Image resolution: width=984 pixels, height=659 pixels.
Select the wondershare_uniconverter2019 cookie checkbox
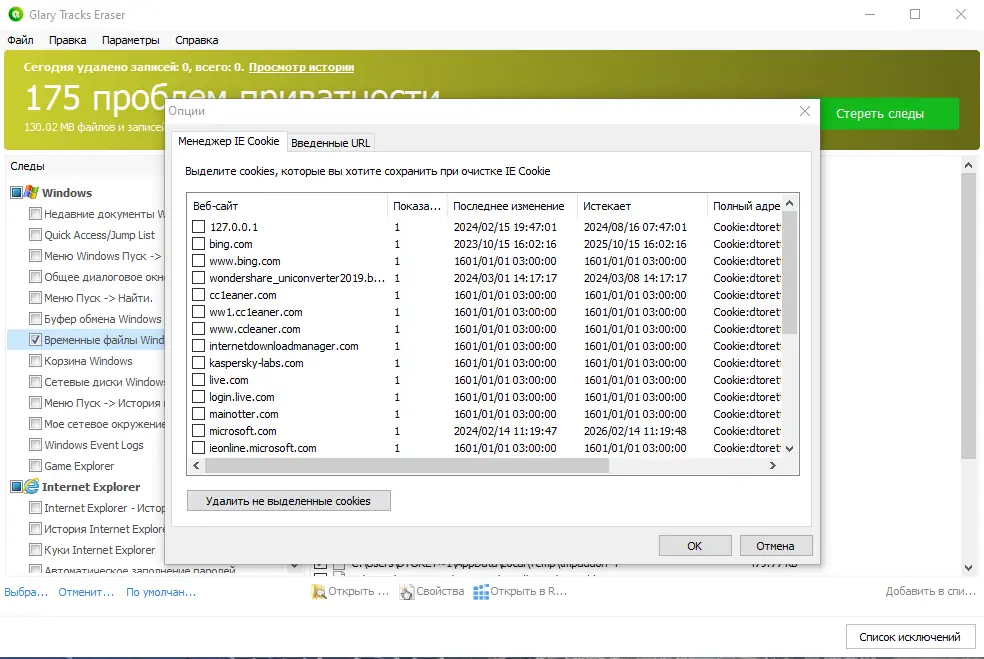tap(198, 277)
